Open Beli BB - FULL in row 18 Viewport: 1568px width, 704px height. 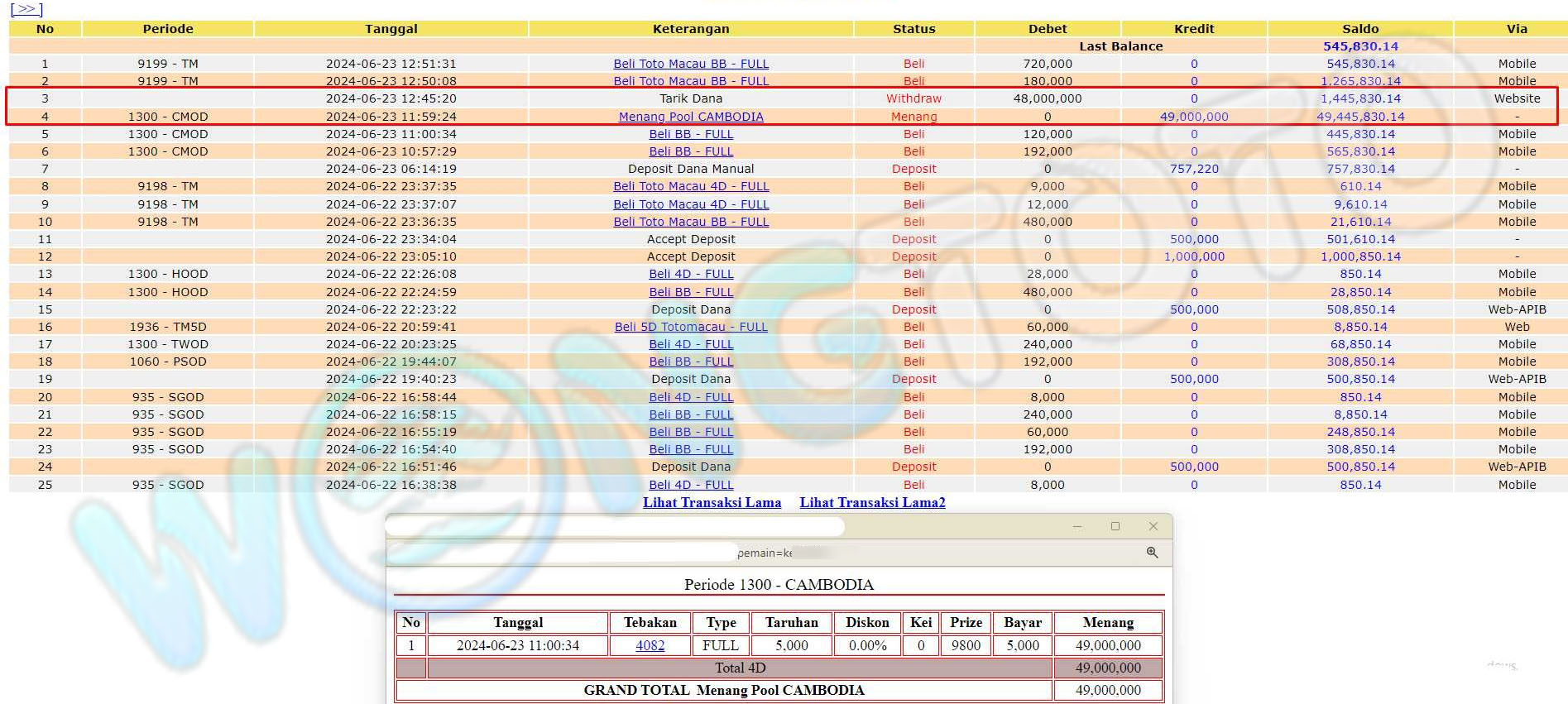[x=691, y=362]
